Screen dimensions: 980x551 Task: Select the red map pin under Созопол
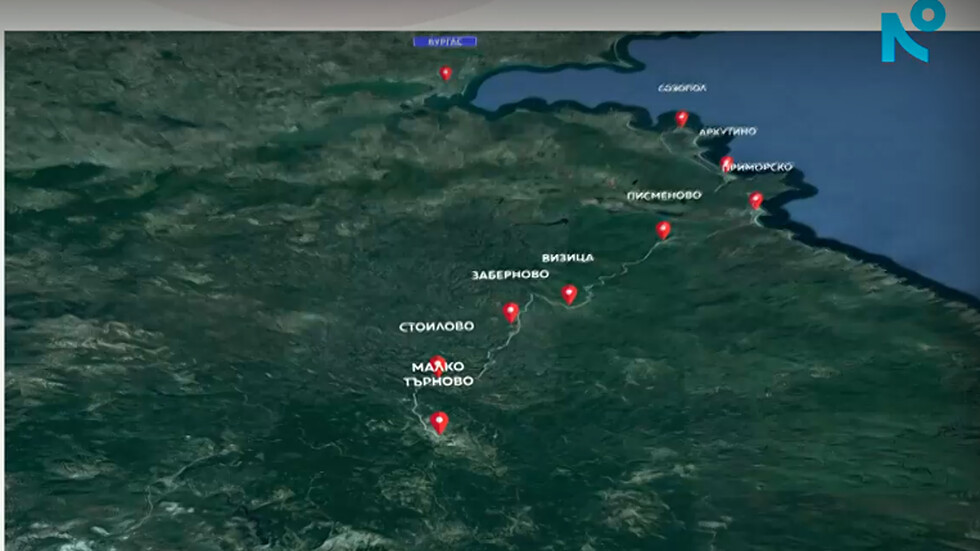point(681,118)
